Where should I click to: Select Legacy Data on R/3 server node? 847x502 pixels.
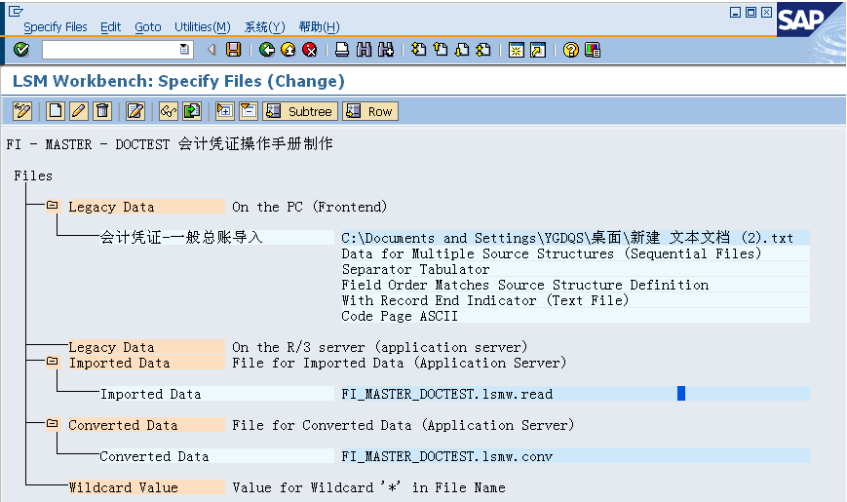[146, 347]
